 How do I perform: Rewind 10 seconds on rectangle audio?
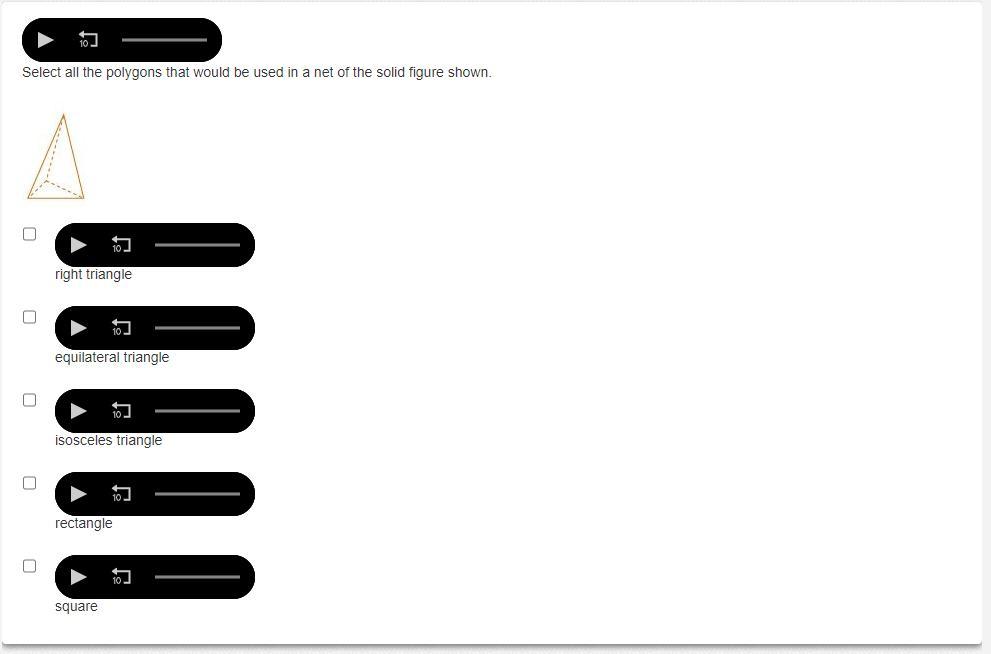[121, 494]
